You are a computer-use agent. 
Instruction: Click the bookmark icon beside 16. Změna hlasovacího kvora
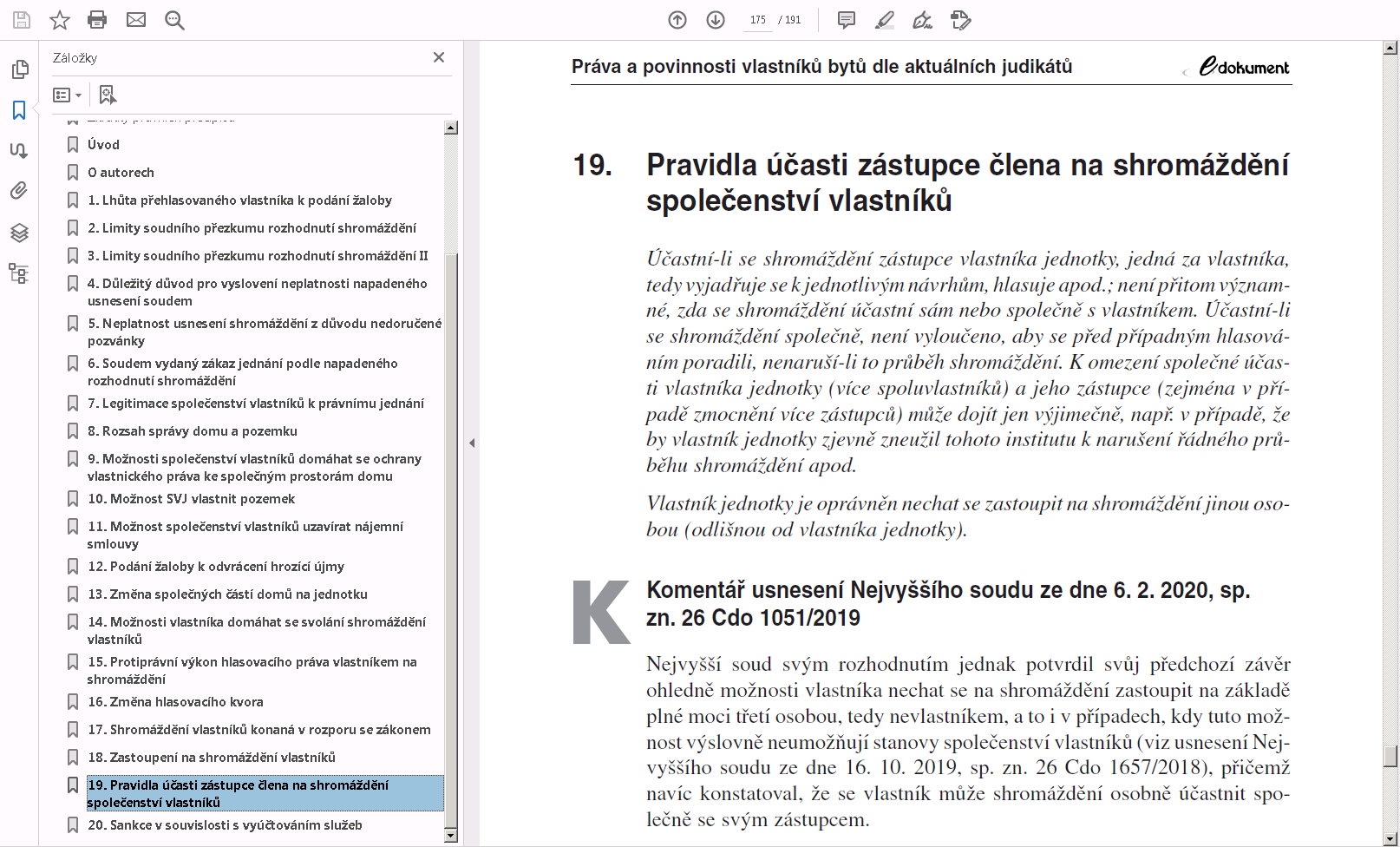coord(73,702)
